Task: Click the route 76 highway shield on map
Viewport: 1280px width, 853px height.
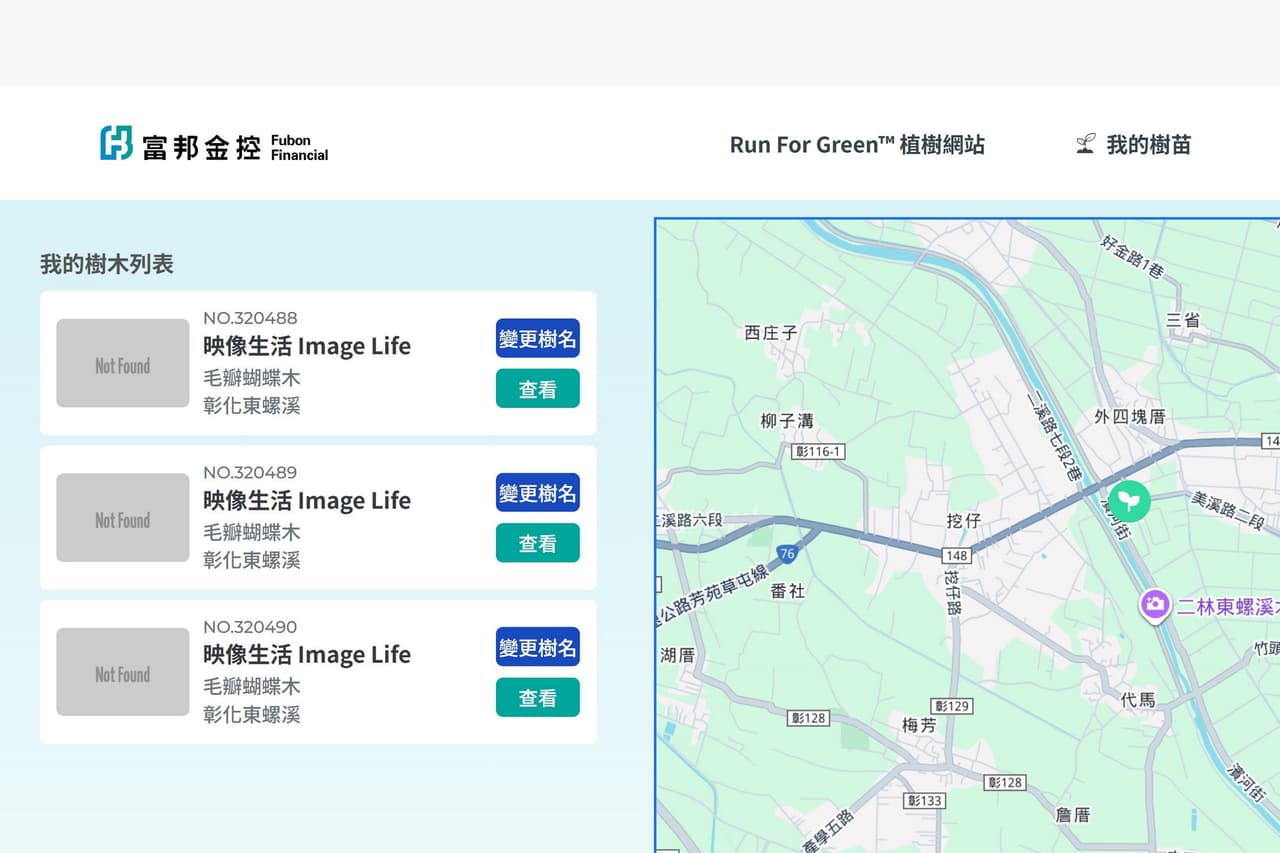Action: point(788,553)
